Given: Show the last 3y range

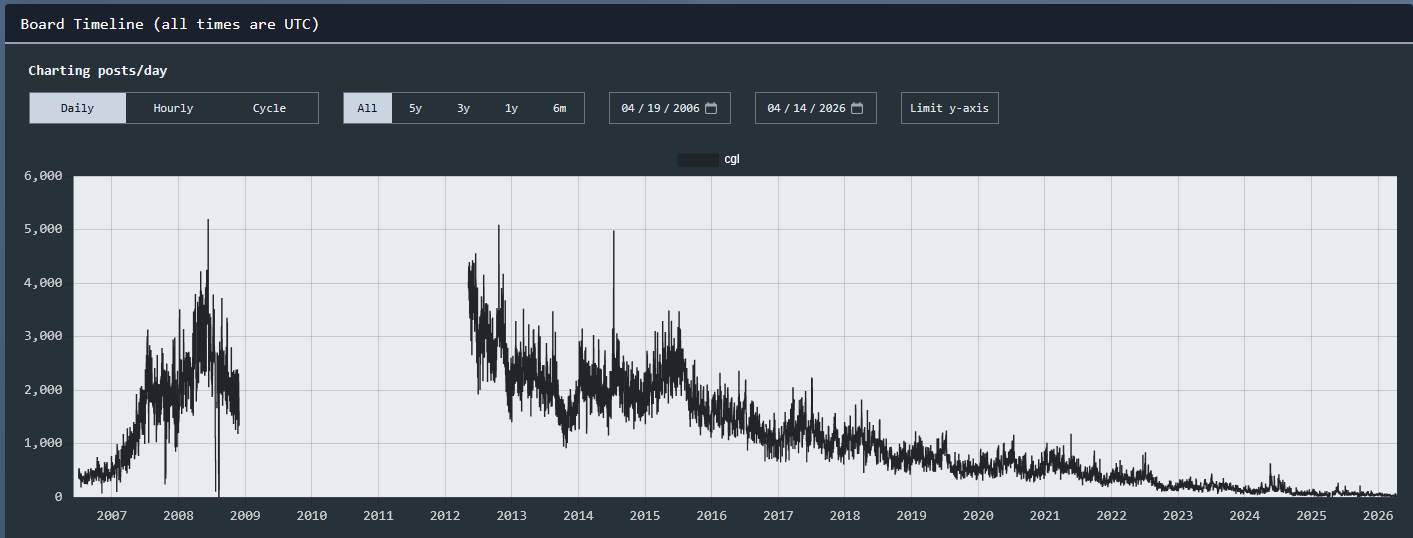Looking at the screenshot, I should point(463,108).
